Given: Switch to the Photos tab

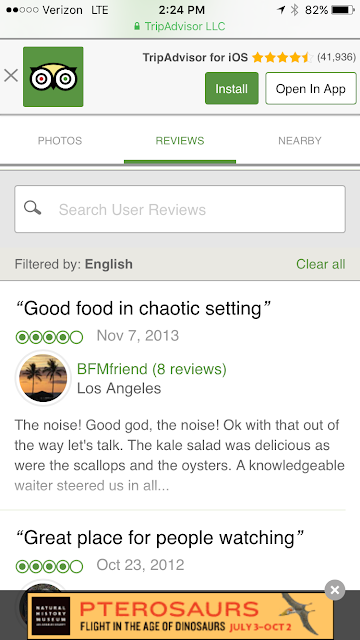Looking at the screenshot, I should [x=60, y=141].
